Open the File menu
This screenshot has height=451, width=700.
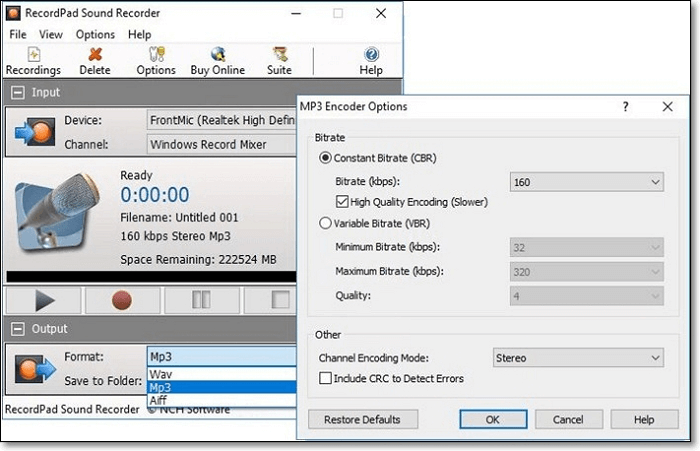pos(18,34)
